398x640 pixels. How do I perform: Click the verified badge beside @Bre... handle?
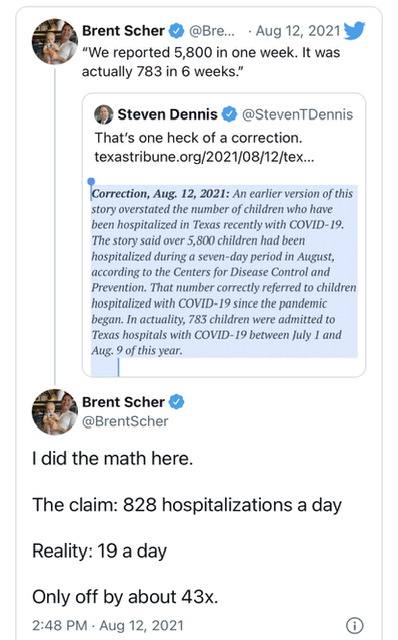tap(176, 31)
